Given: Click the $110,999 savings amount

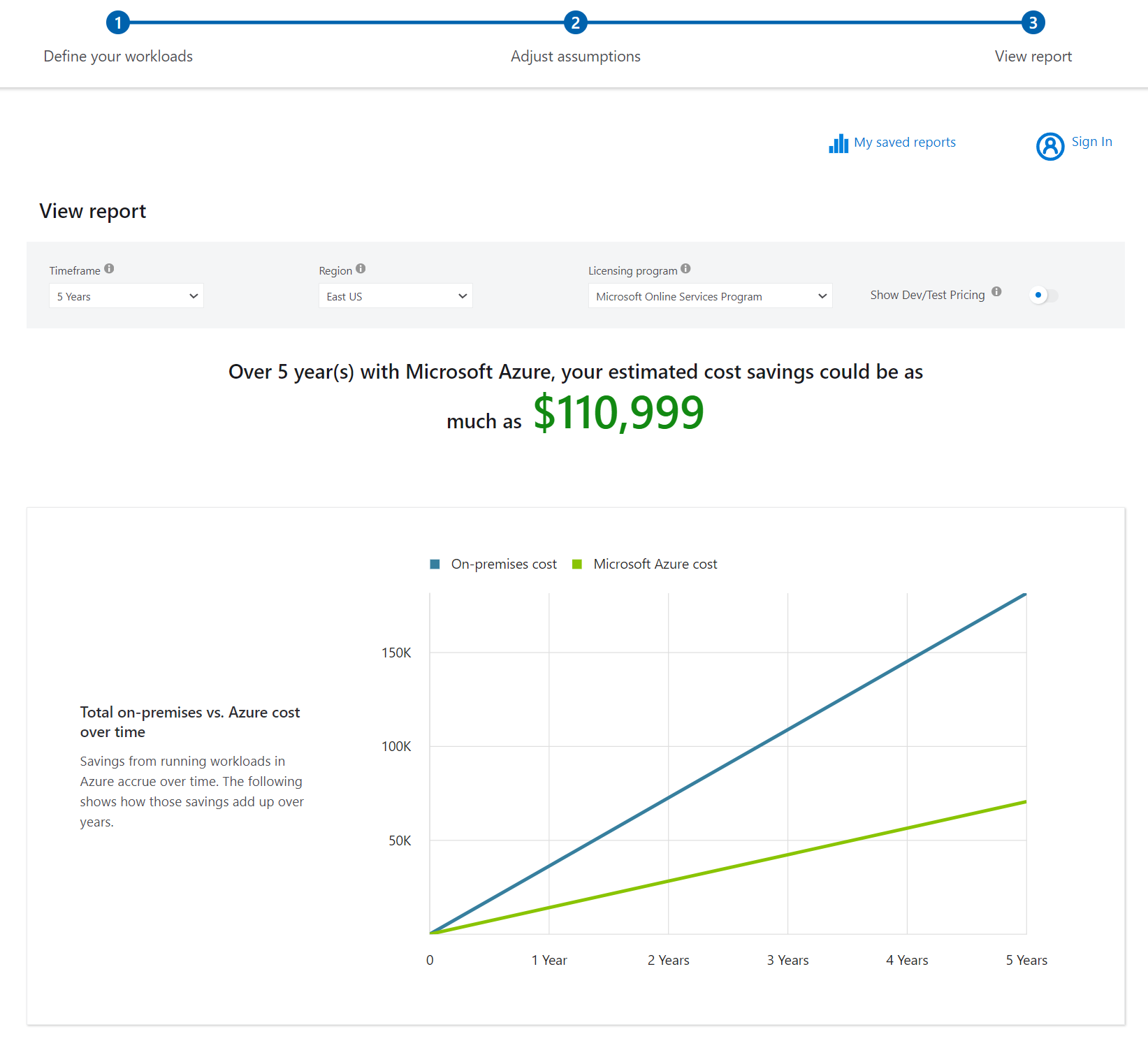Looking at the screenshot, I should (618, 412).
